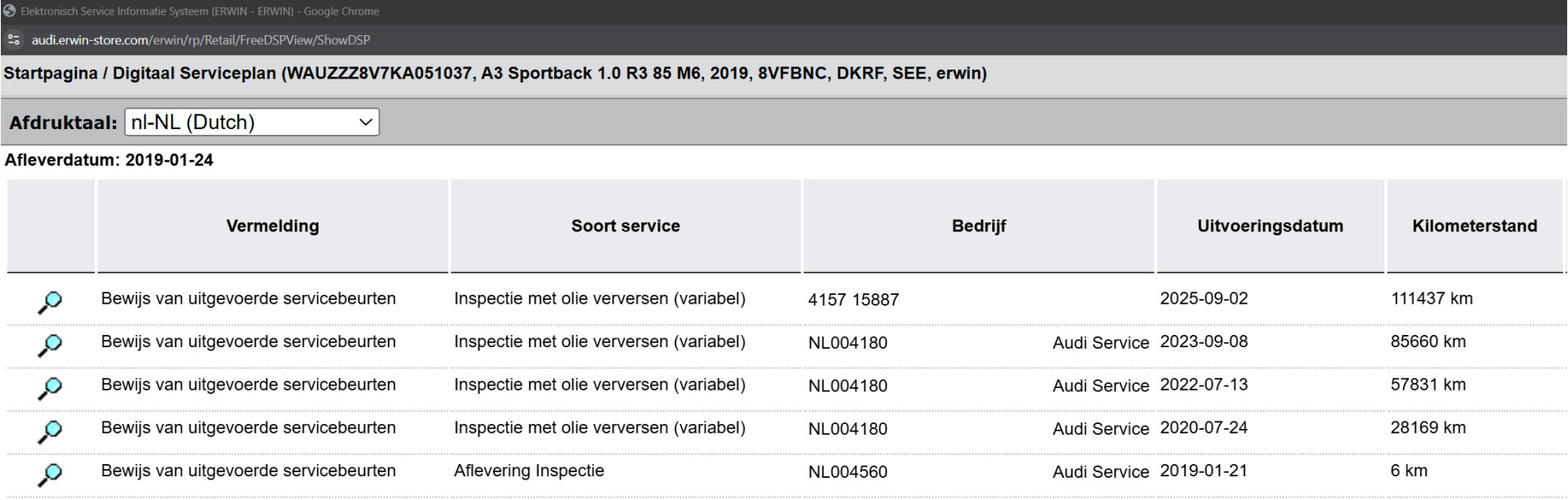This screenshot has height=500, width=1568.
Task: Click the Uitvoeringsdatum column header
Action: click(x=1270, y=226)
